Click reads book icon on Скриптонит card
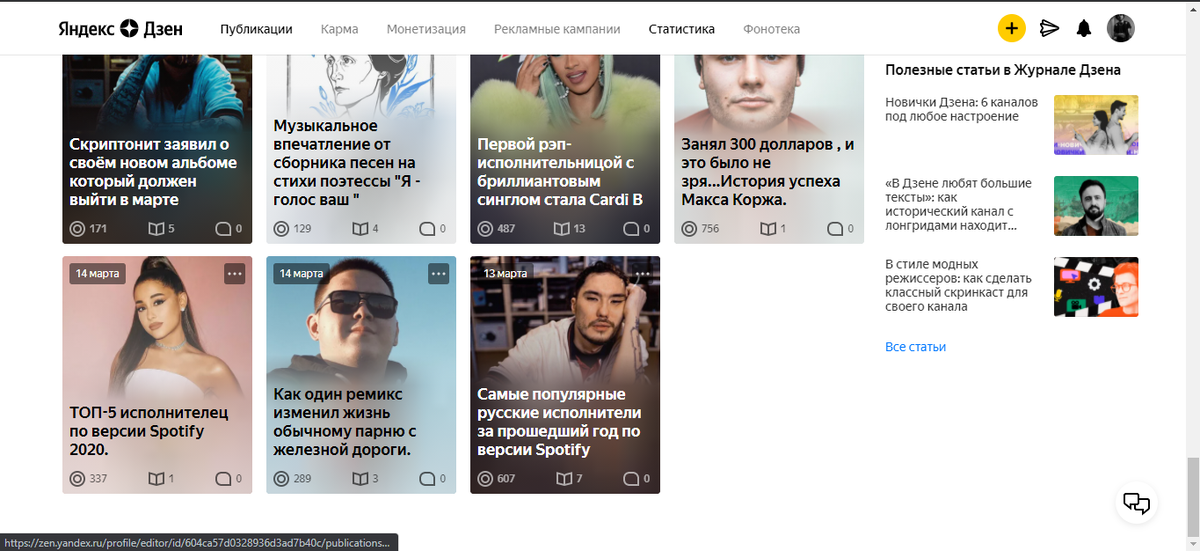The width and height of the screenshot is (1200, 551). [158, 229]
